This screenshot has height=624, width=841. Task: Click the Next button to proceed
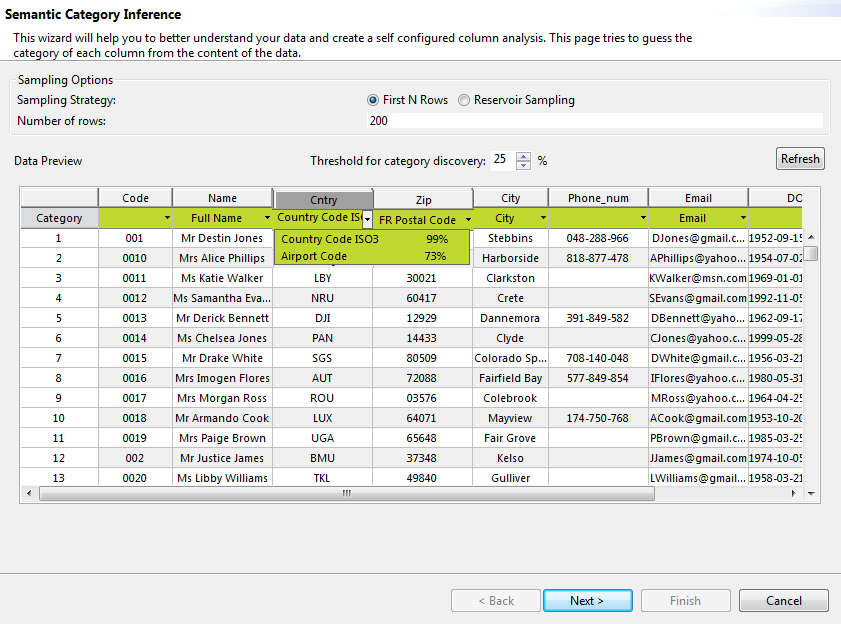tap(587, 600)
